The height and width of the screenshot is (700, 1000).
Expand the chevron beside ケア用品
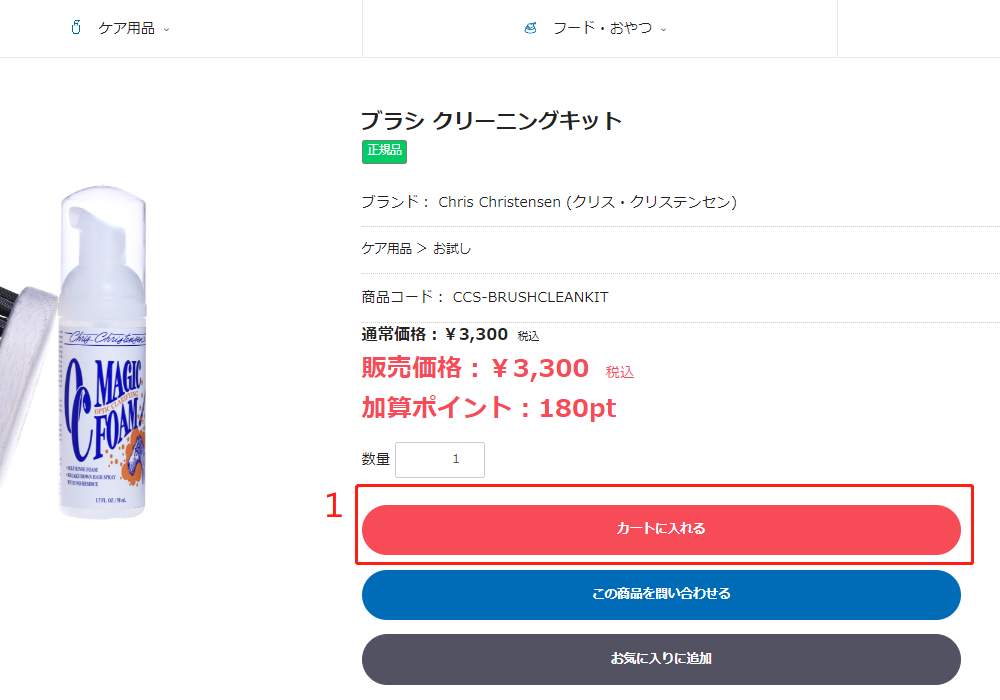click(x=166, y=29)
